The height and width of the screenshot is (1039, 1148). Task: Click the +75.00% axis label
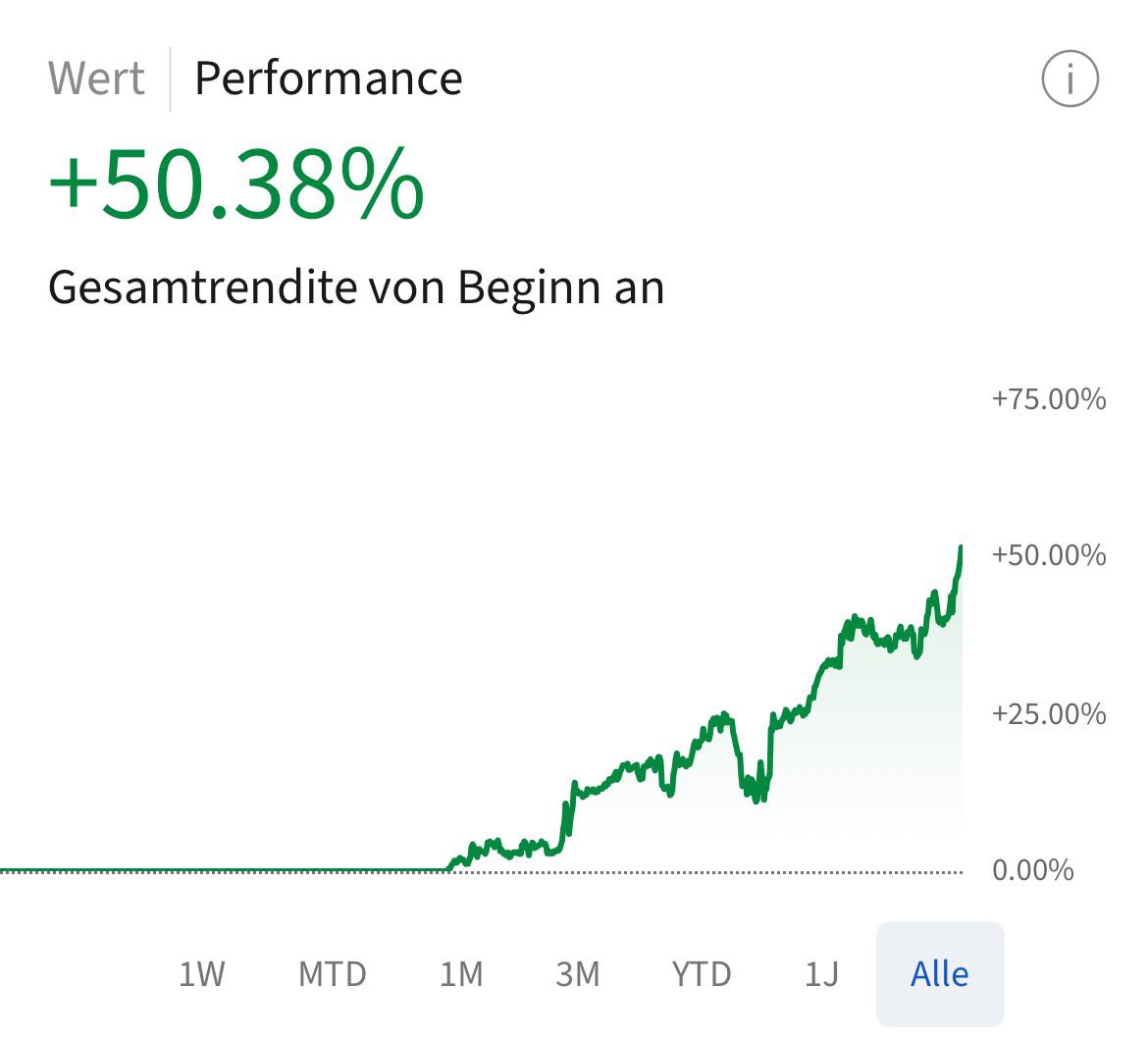(1048, 399)
